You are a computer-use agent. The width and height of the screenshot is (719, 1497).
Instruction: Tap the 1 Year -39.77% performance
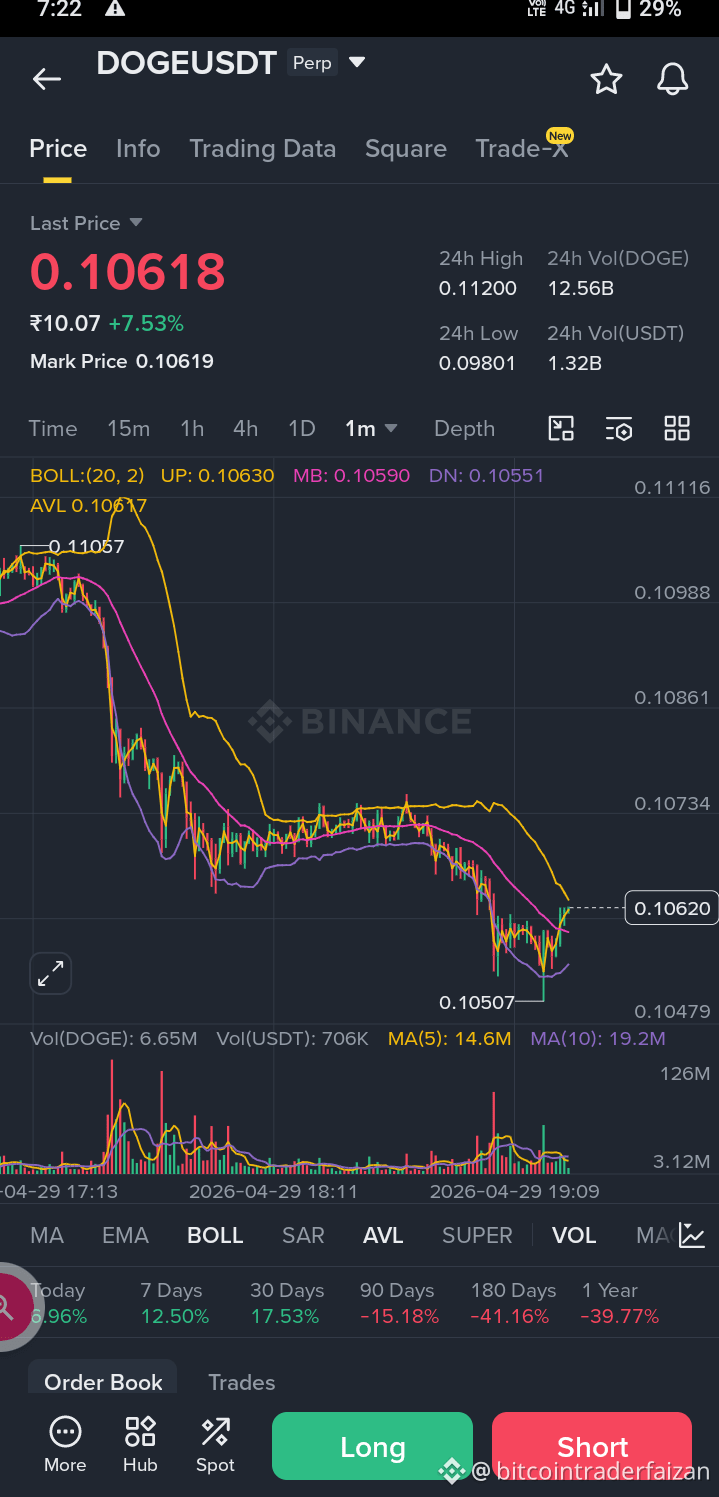tap(620, 1304)
